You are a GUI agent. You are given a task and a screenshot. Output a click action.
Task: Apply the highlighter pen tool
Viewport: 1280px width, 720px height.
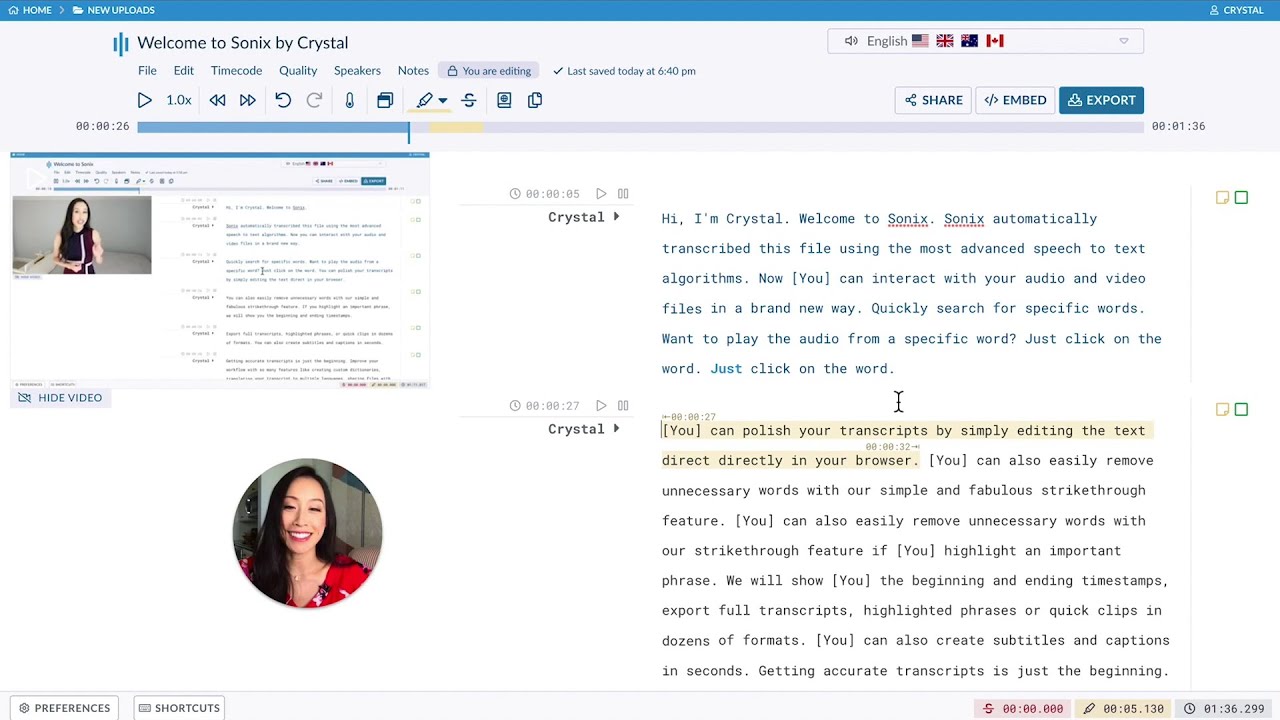[x=425, y=100]
